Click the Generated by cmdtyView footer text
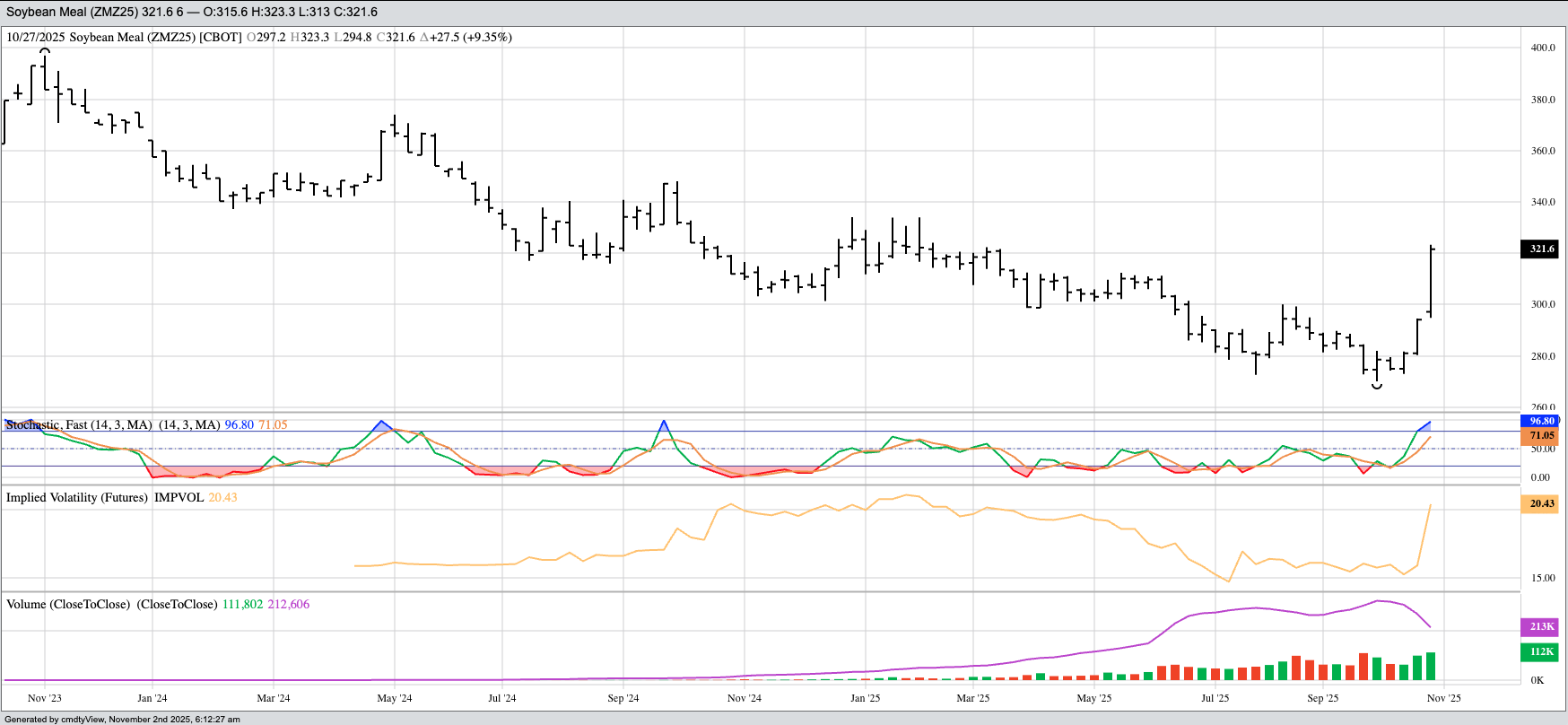 coord(123,719)
